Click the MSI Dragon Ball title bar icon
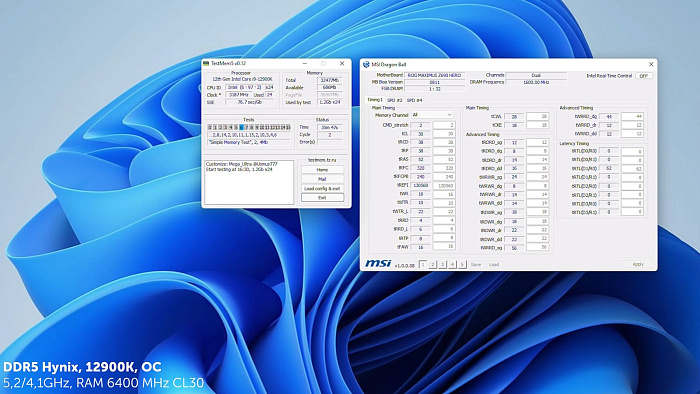Image resolution: width=700 pixels, height=394 pixels. pos(366,65)
